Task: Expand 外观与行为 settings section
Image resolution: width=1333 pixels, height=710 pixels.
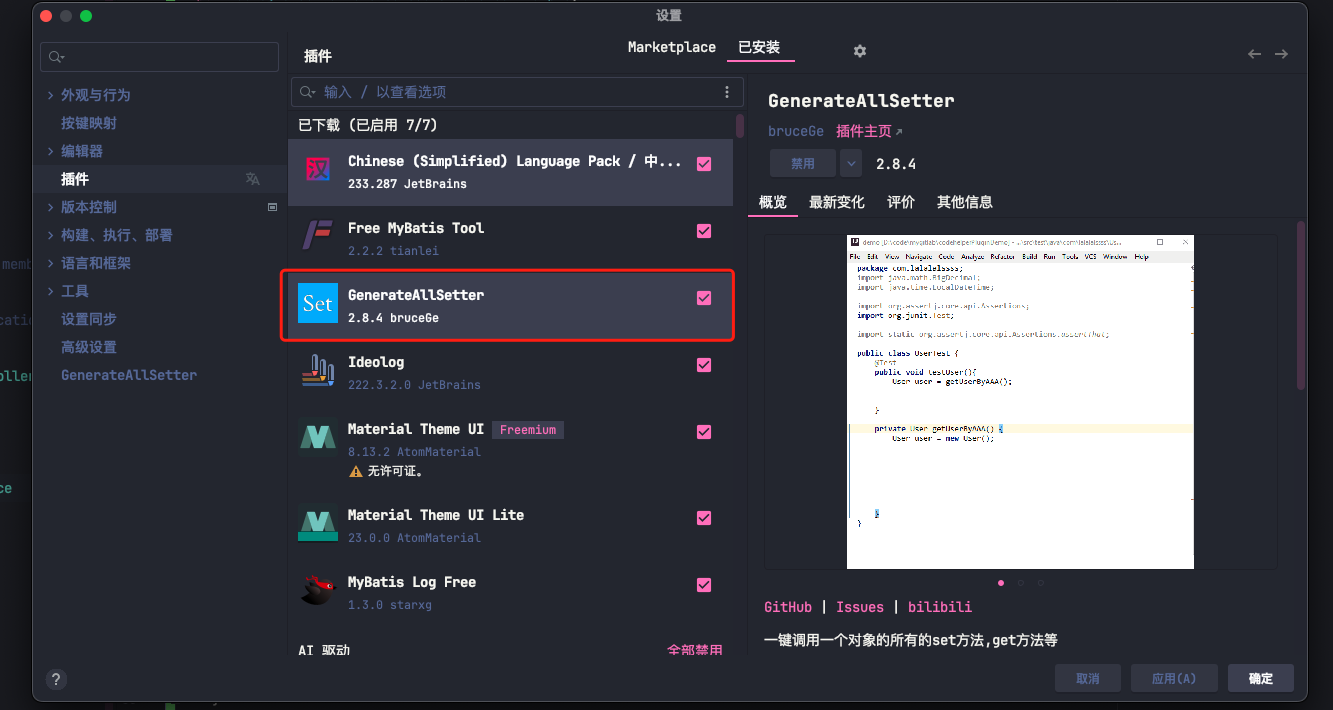Action: click(51, 95)
